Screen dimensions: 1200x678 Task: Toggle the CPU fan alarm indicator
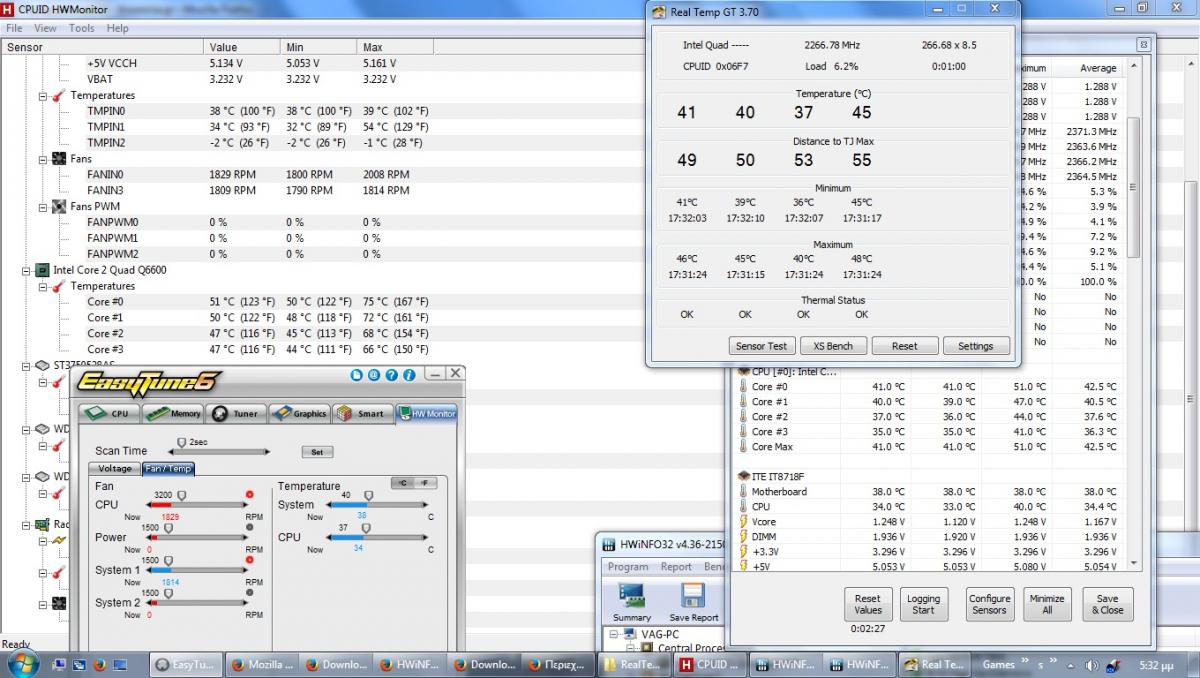point(249,494)
